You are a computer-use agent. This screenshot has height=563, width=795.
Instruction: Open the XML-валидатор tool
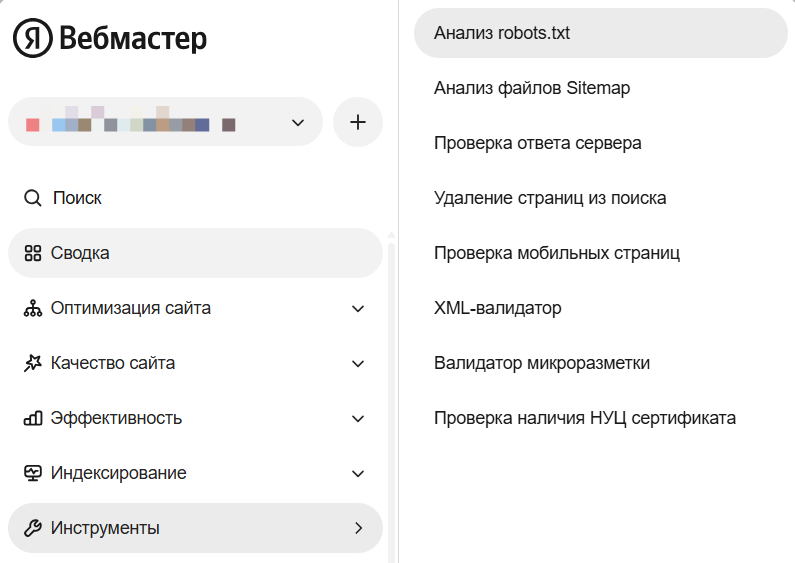601,308
